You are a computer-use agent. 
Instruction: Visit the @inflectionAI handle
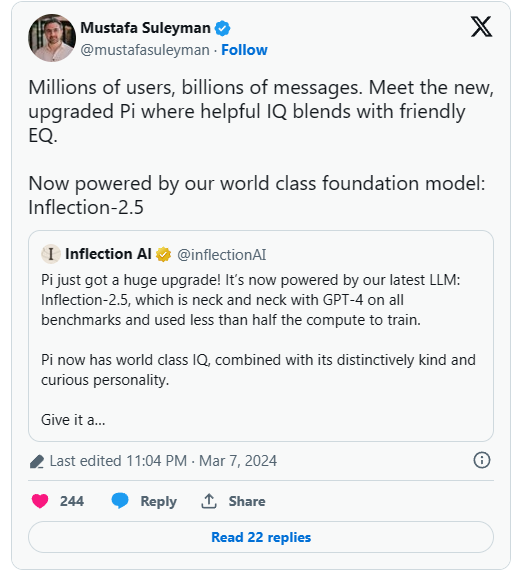point(221,255)
